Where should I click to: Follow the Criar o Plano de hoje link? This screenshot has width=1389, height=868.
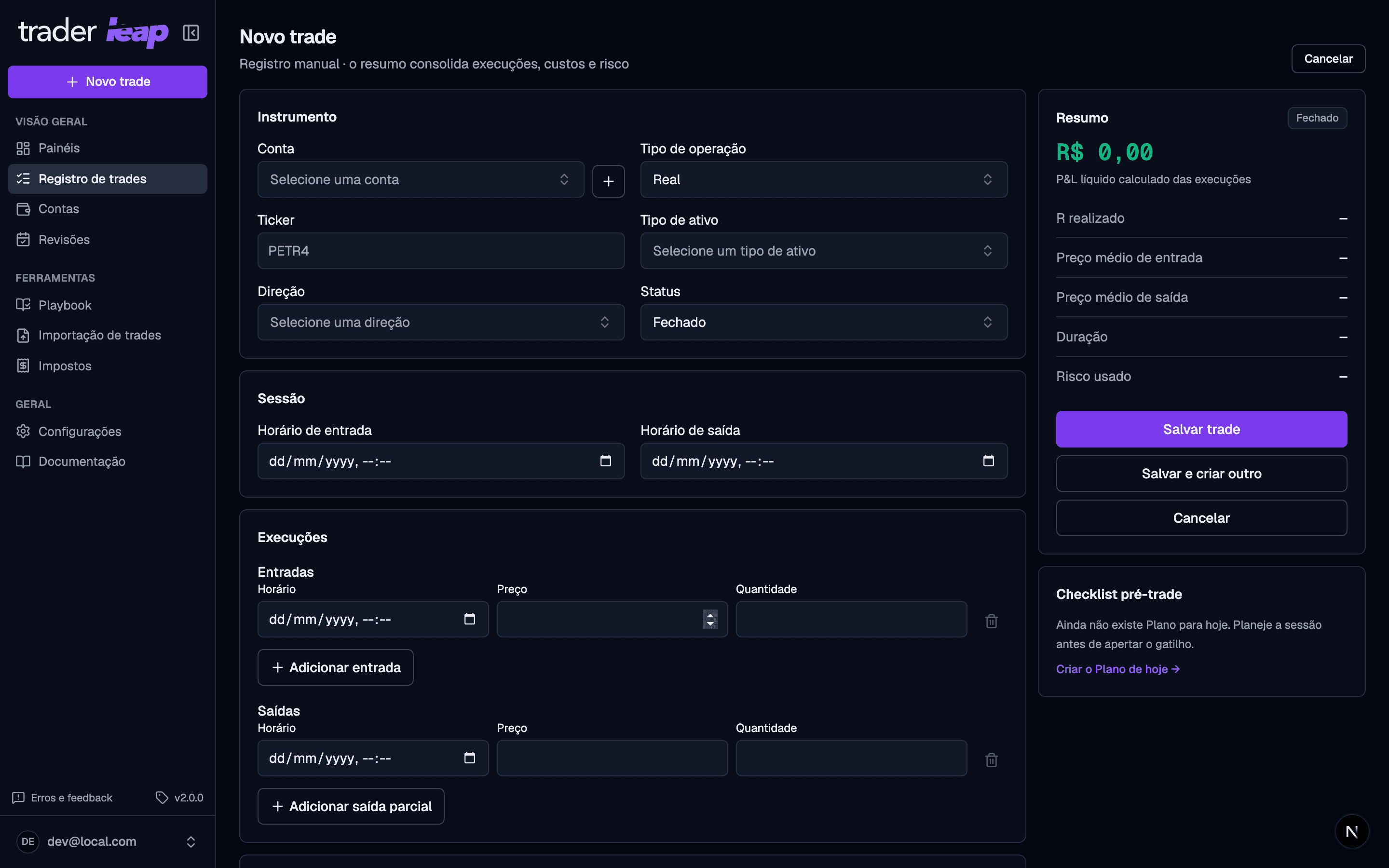click(1117, 669)
